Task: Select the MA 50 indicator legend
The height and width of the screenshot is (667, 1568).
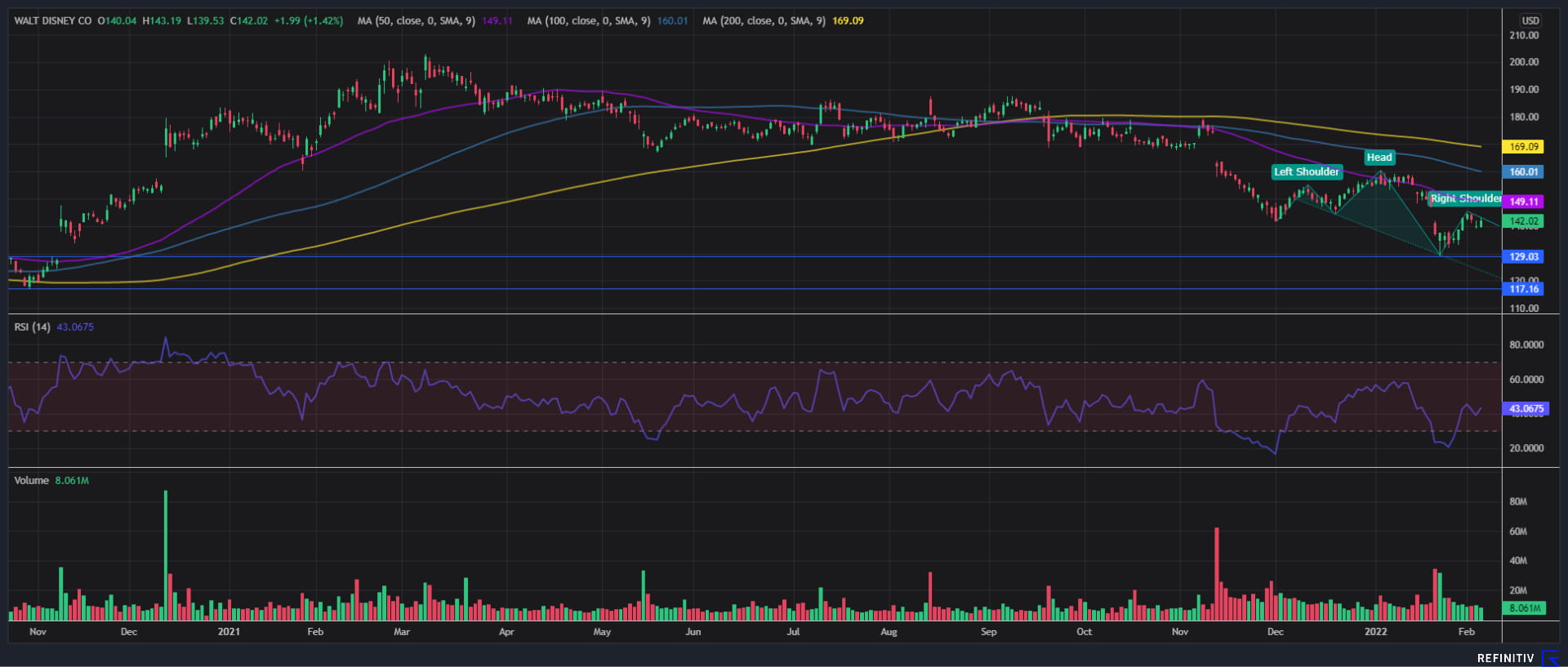Action: (416, 20)
